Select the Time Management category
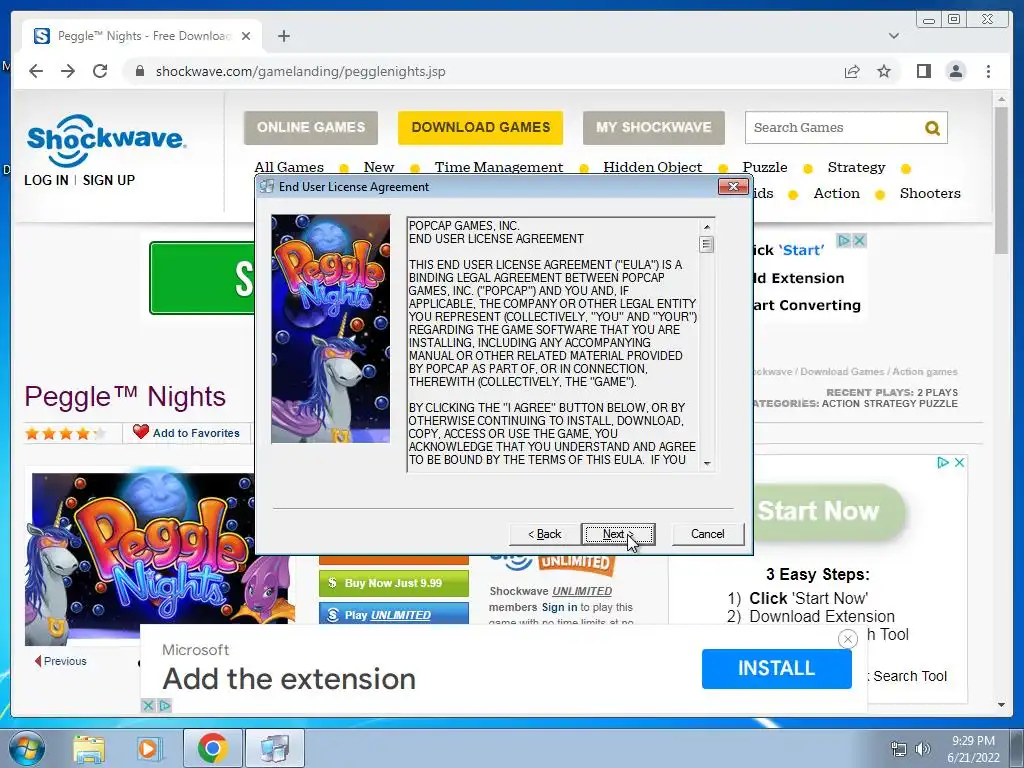Viewport: 1024px width, 768px height. [x=499, y=167]
